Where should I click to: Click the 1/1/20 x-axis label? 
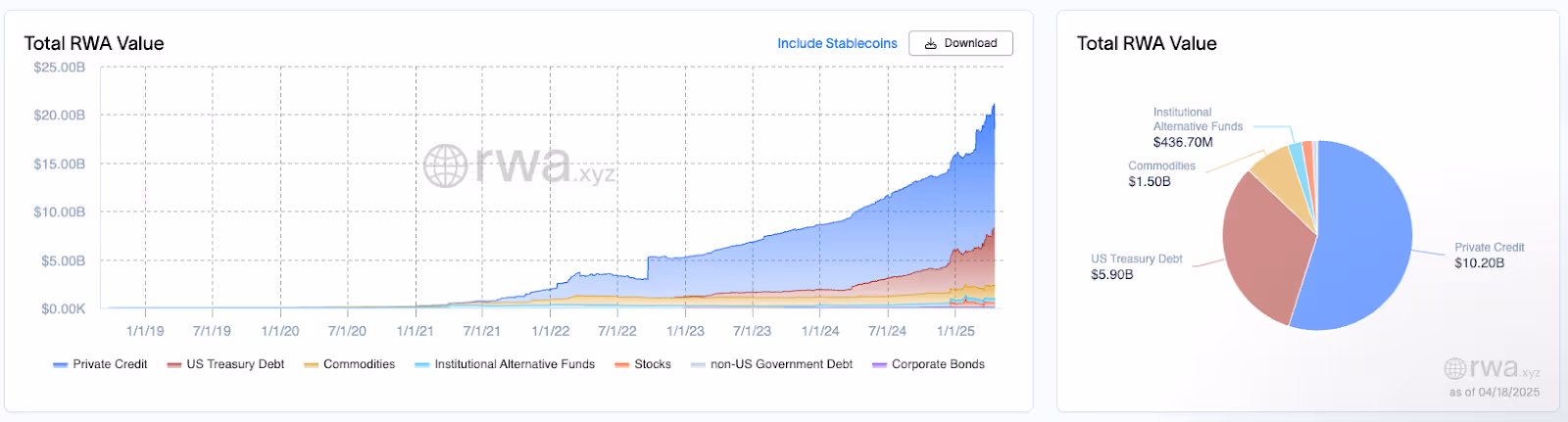[x=279, y=331]
